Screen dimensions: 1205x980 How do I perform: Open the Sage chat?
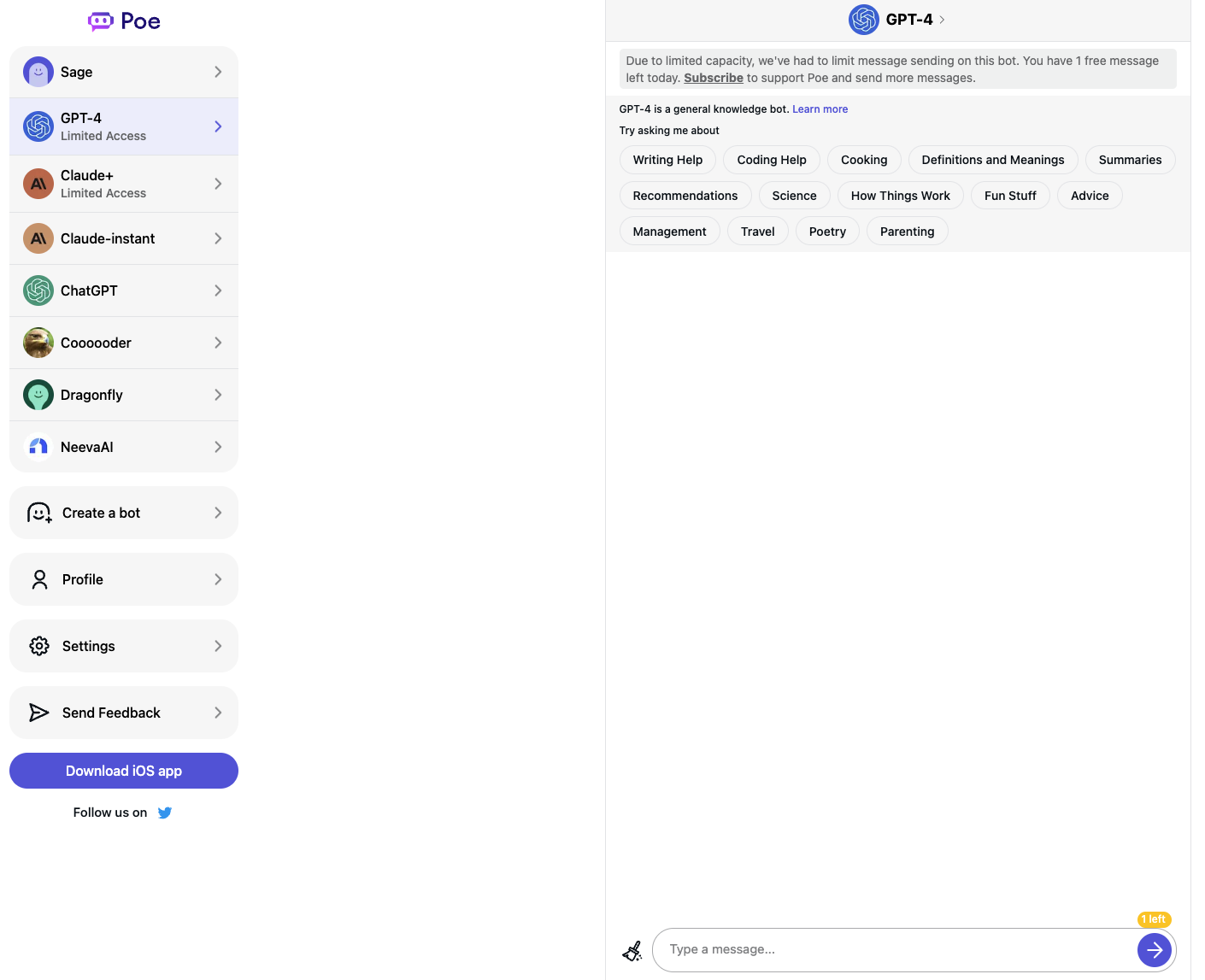point(124,72)
